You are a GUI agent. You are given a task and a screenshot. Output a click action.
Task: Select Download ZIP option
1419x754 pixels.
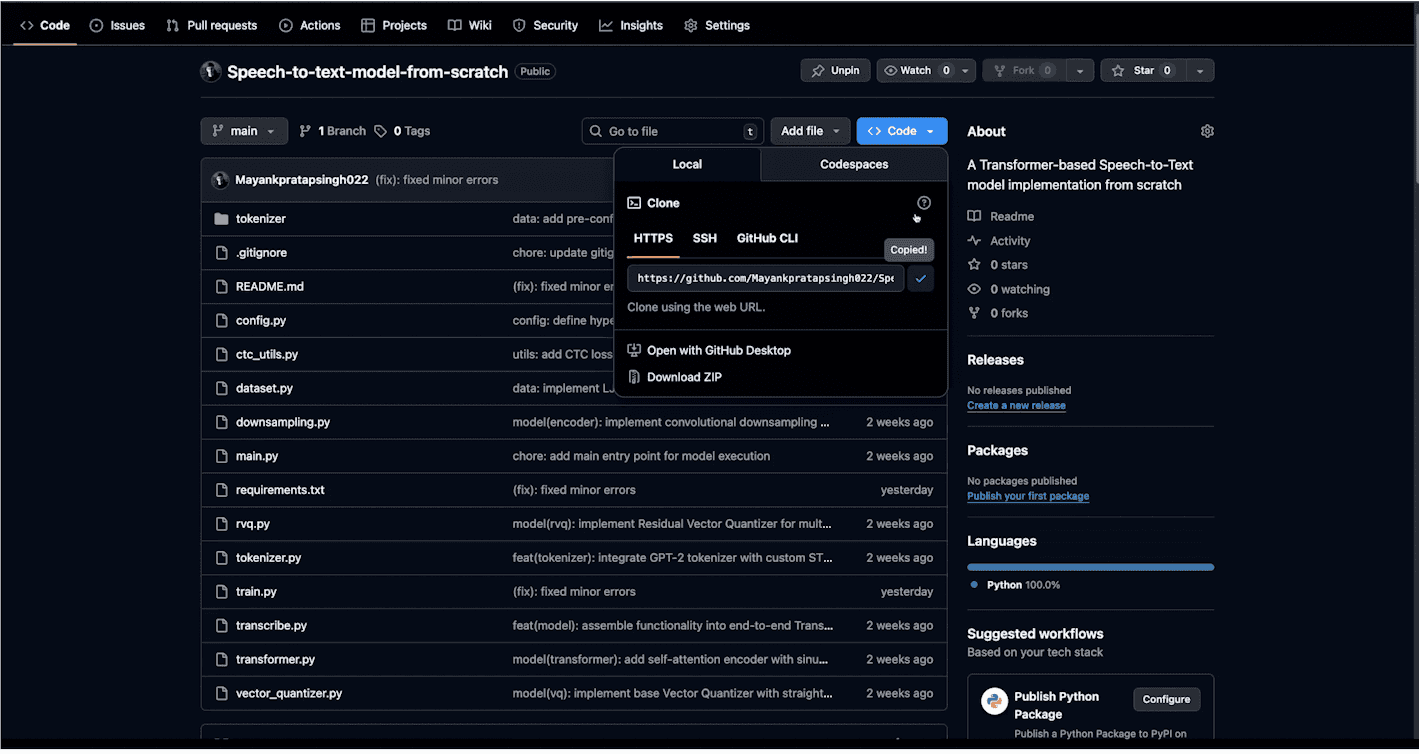[683, 377]
